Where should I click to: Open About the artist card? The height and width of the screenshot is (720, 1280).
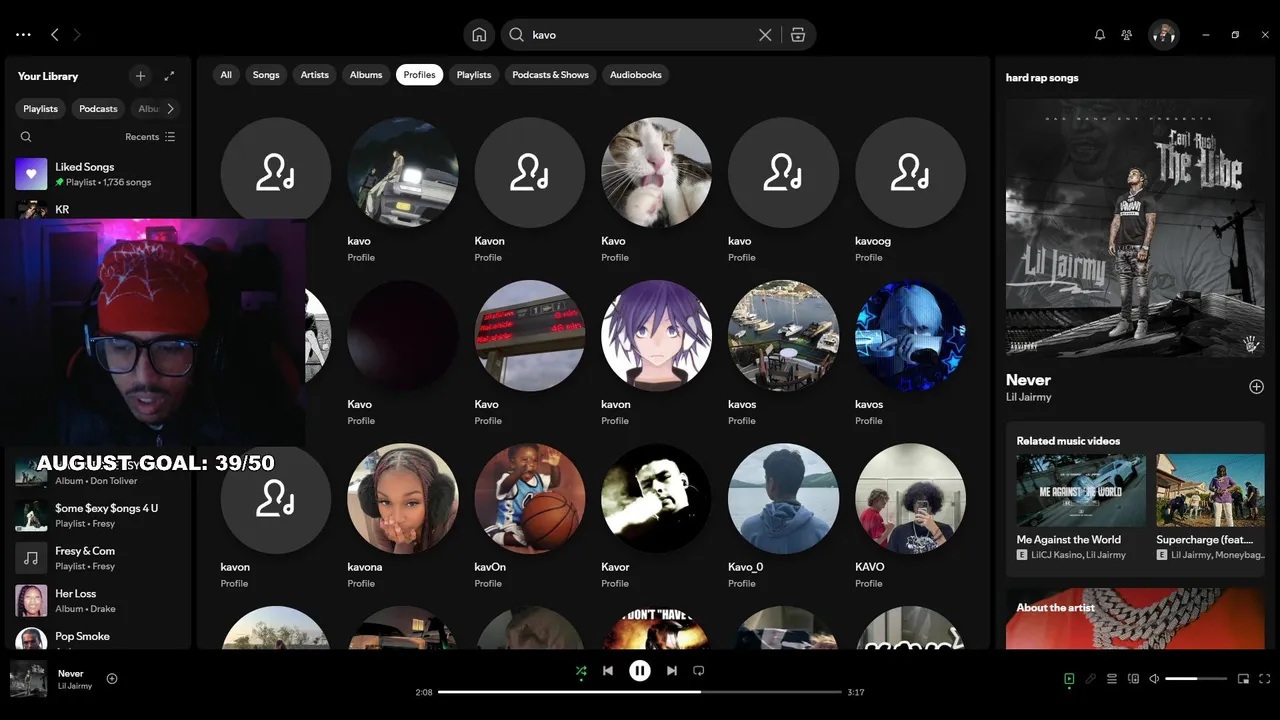click(x=1135, y=619)
